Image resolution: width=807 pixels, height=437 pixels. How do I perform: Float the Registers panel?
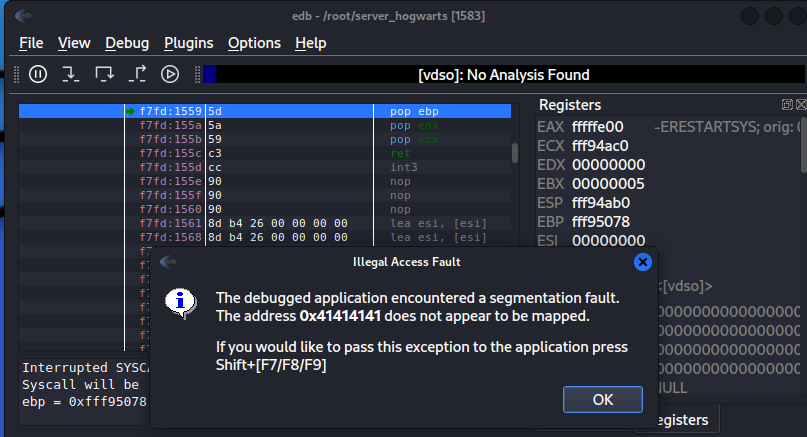pos(787,105)
